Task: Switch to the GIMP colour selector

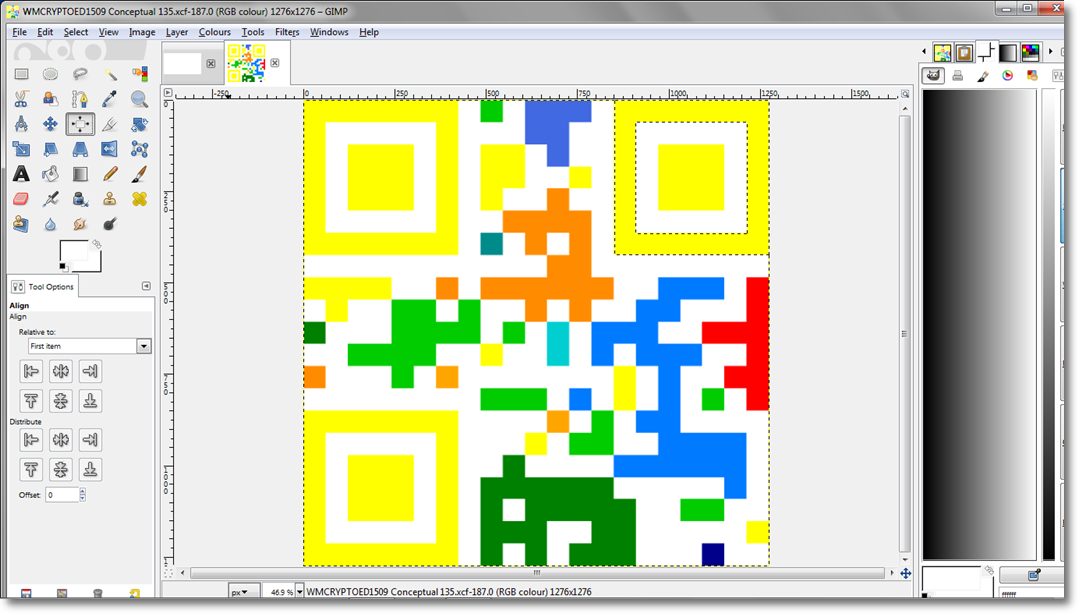Action: point(933,76)
